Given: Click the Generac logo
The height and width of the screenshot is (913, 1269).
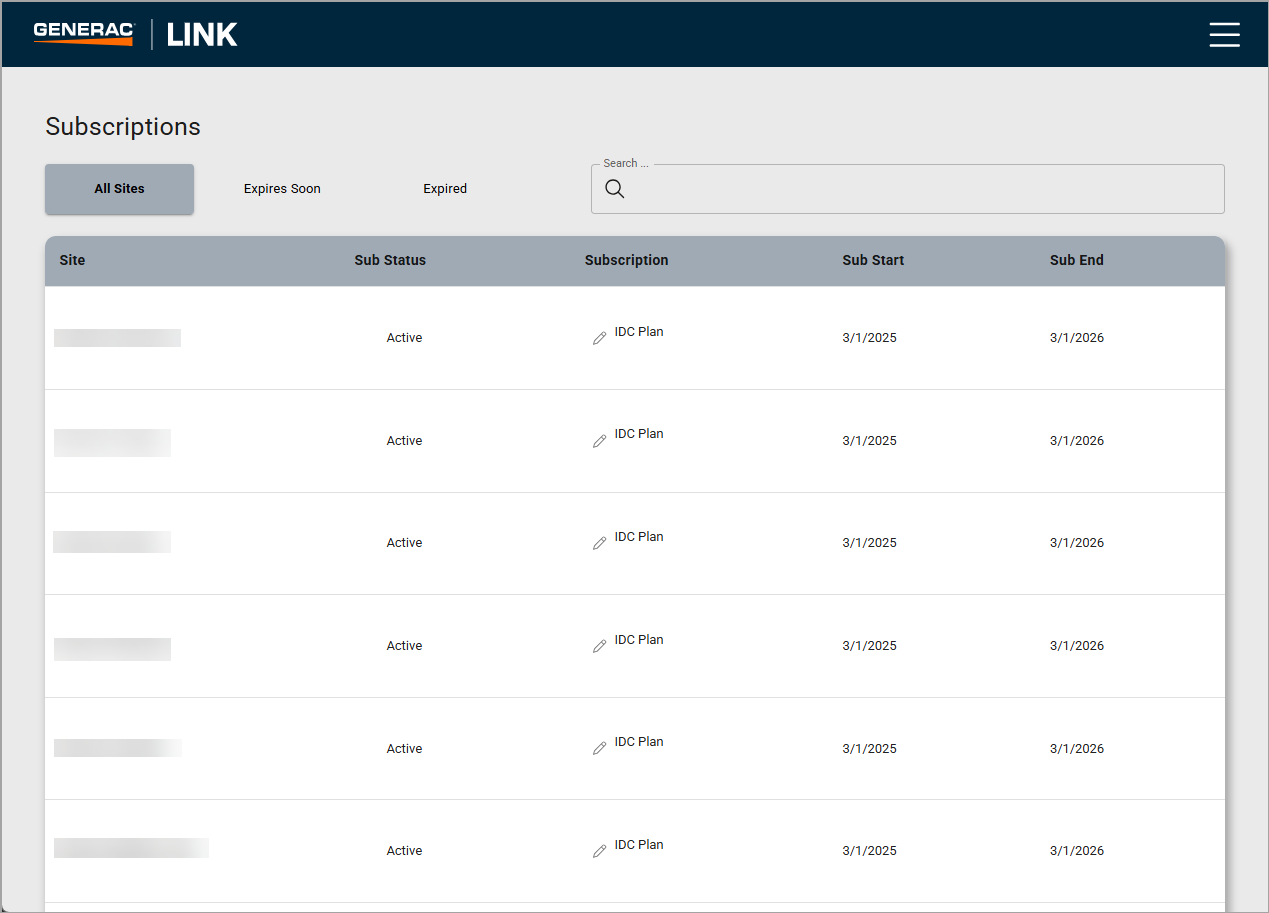Looking at the screenshot, I should tap(83, 34).
